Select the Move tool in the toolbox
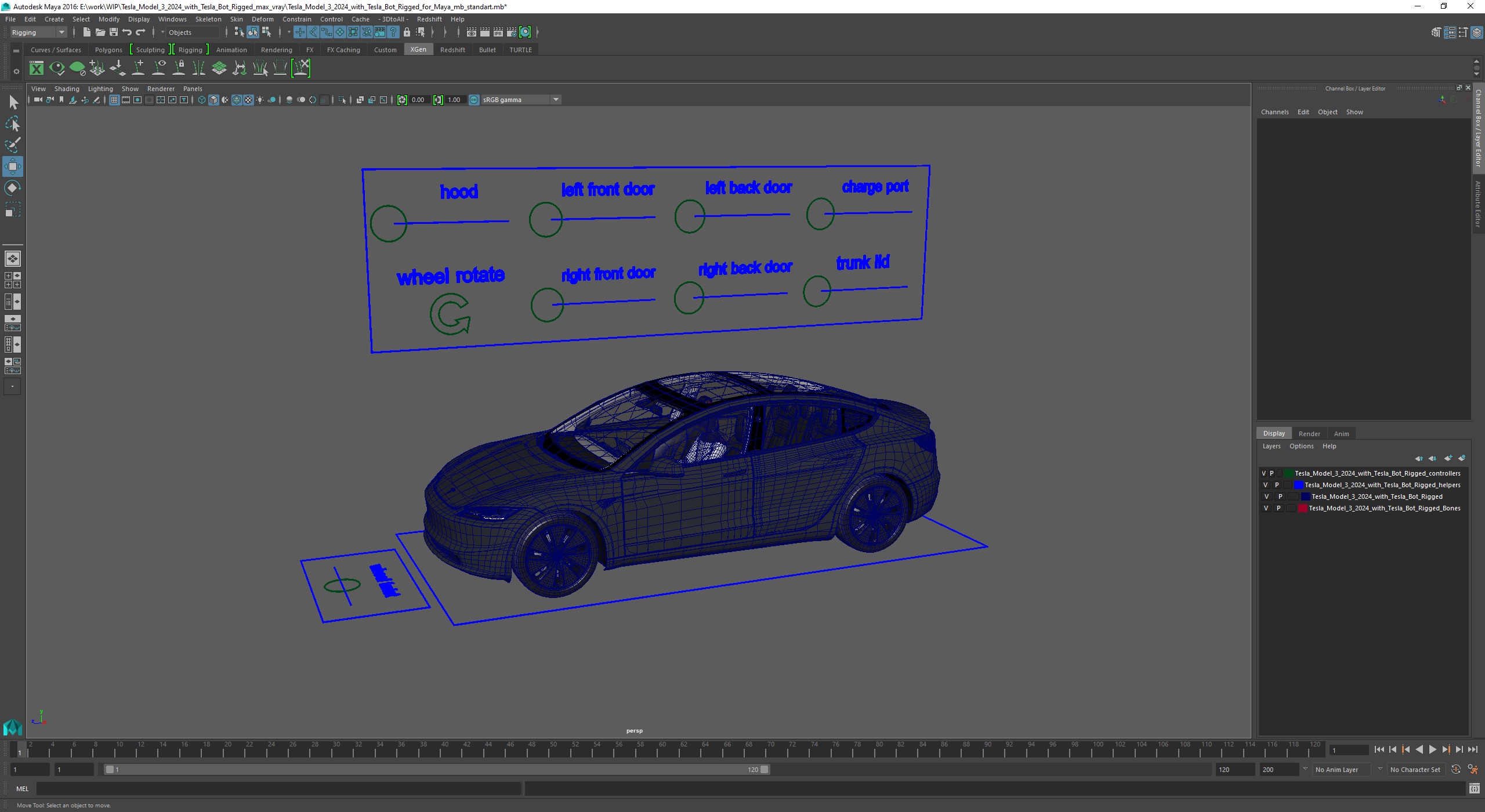The width and height of the screenshot is (1485, 812). coord(12,166)
